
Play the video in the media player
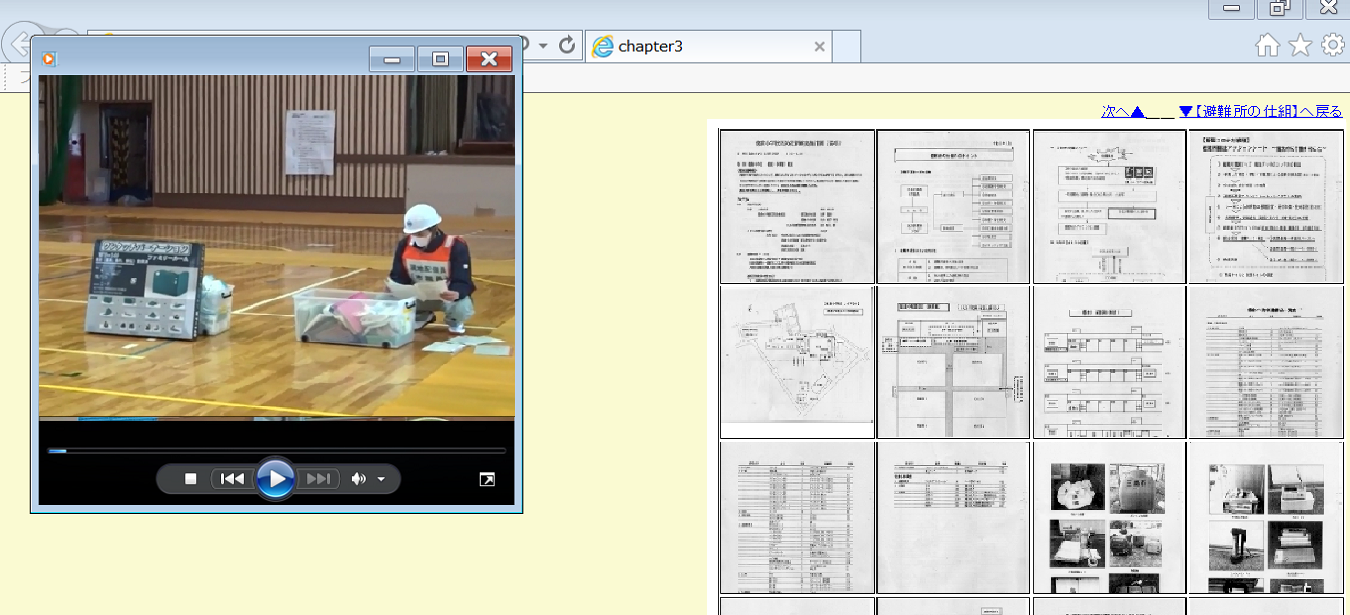click(275, 479)
